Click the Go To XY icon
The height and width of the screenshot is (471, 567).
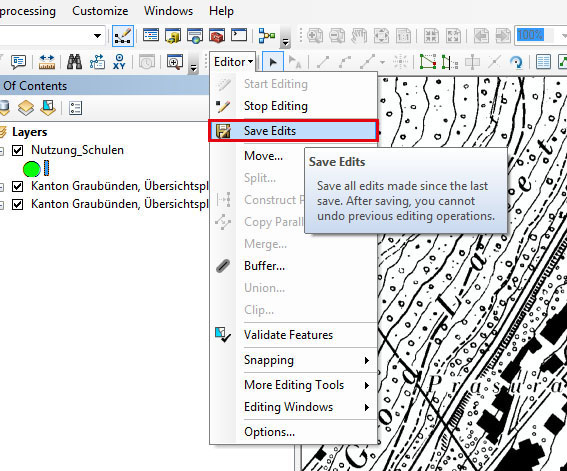pos(119,62)
